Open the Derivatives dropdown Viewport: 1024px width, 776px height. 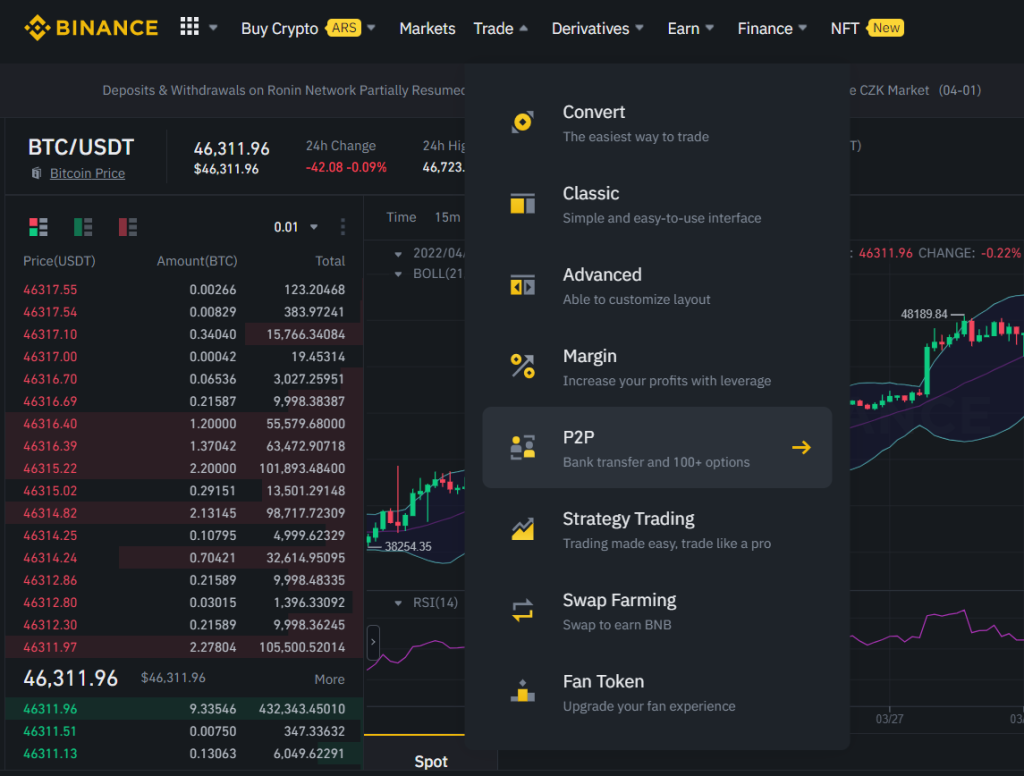tap(639, 28)
